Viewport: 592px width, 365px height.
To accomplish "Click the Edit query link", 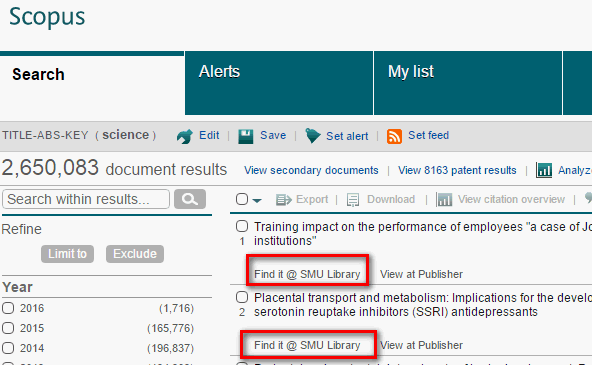I will point(209,135).
